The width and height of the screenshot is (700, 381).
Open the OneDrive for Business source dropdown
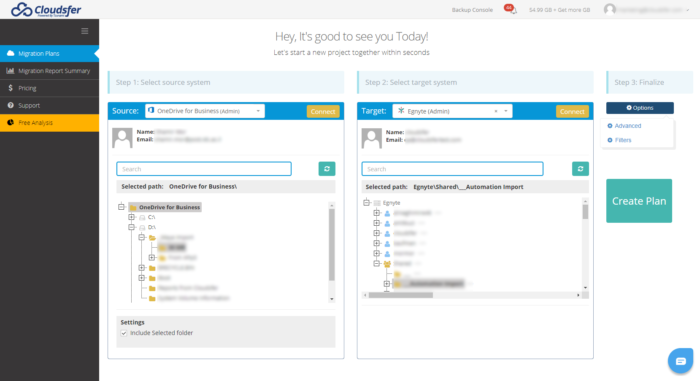click(205, 111)
